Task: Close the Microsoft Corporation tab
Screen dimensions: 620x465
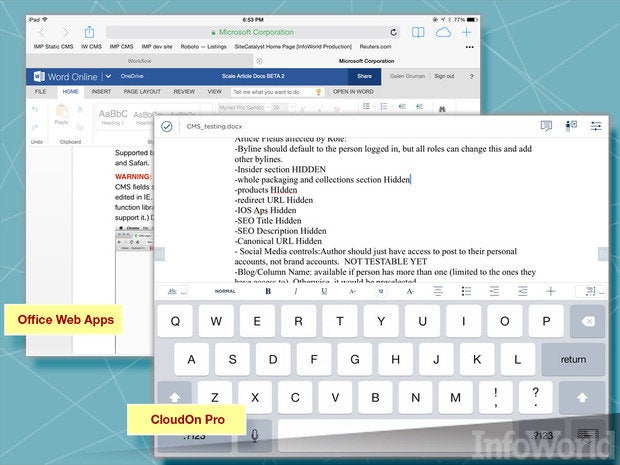Action: click(x=260, y=61)
